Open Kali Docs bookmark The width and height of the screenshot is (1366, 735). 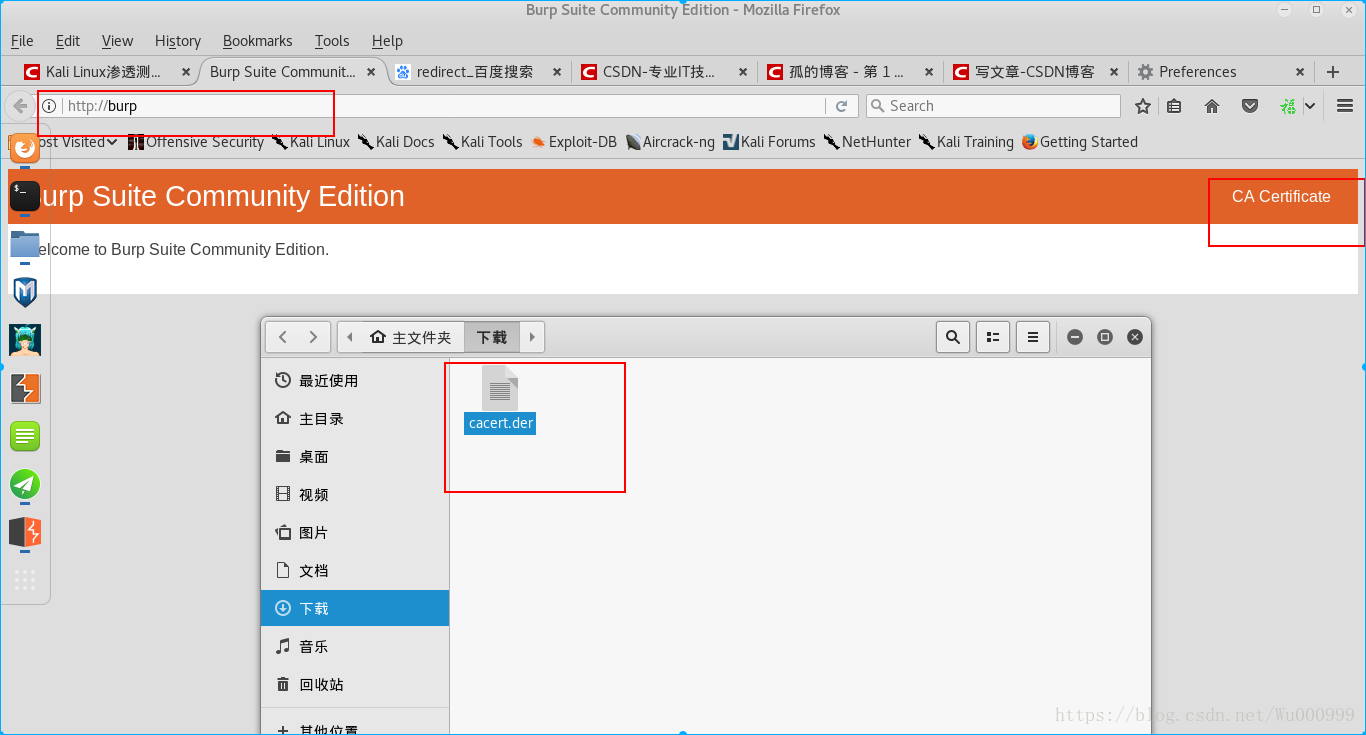point(396,142)
